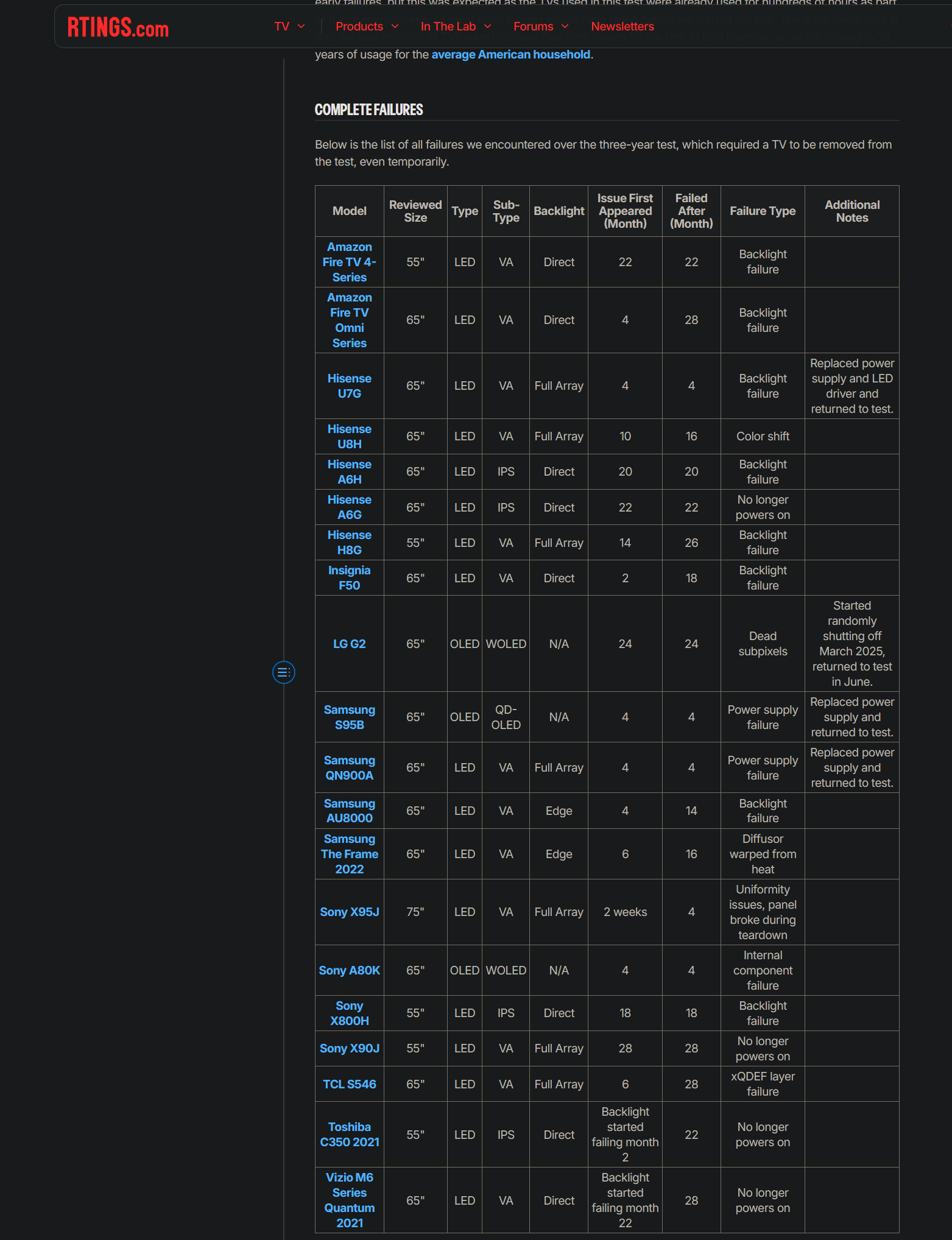Image resolution: width=952 pixels, height=1240 pixels.
Task: Select the Color shift failure cell
Action: pos(763,437)
